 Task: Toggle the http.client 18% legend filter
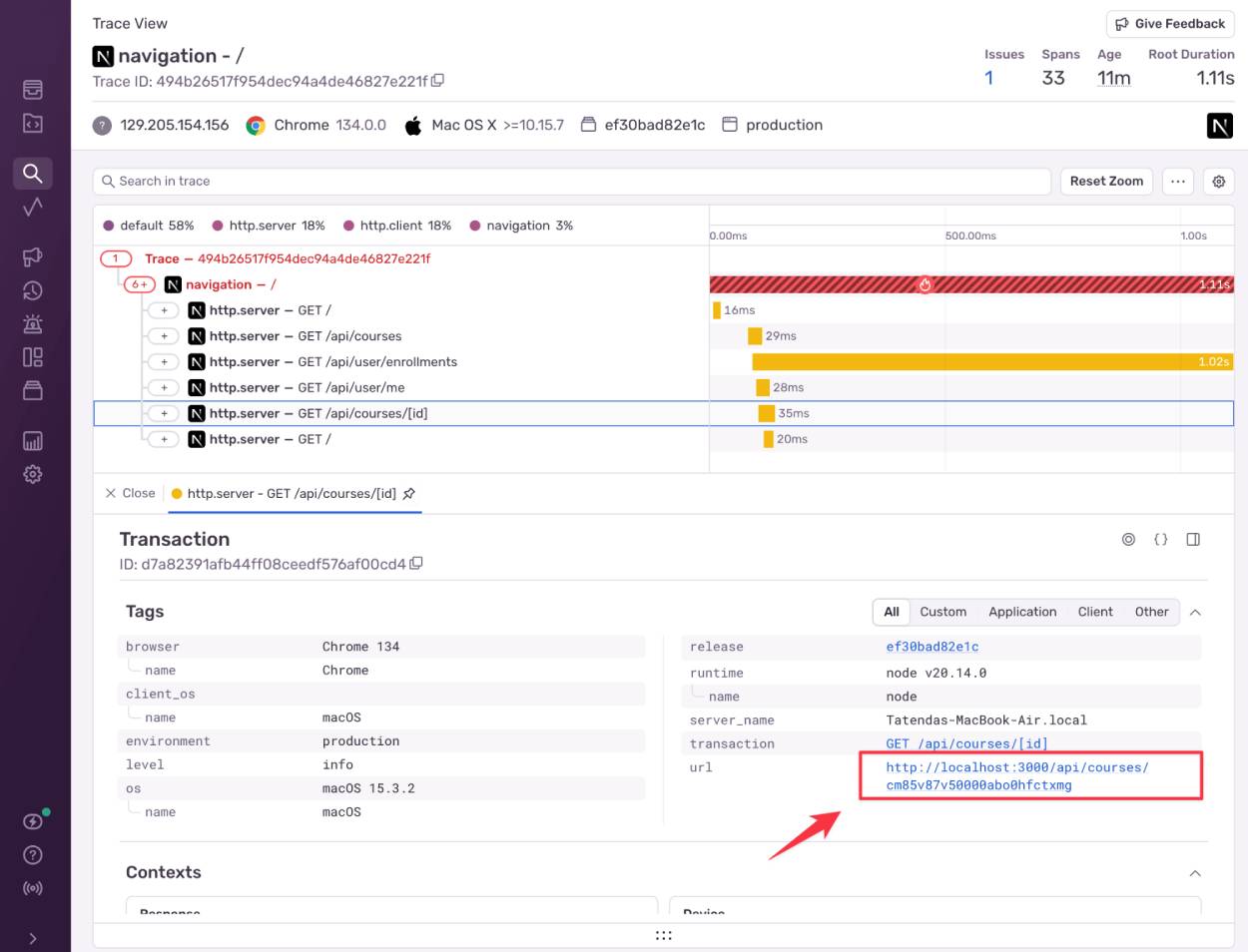402,226
